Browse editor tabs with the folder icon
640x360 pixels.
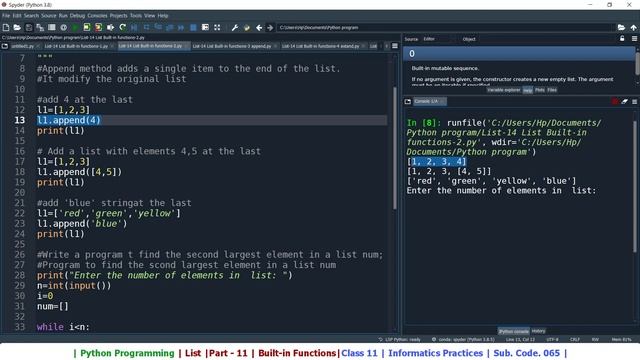tap(5, 46)
